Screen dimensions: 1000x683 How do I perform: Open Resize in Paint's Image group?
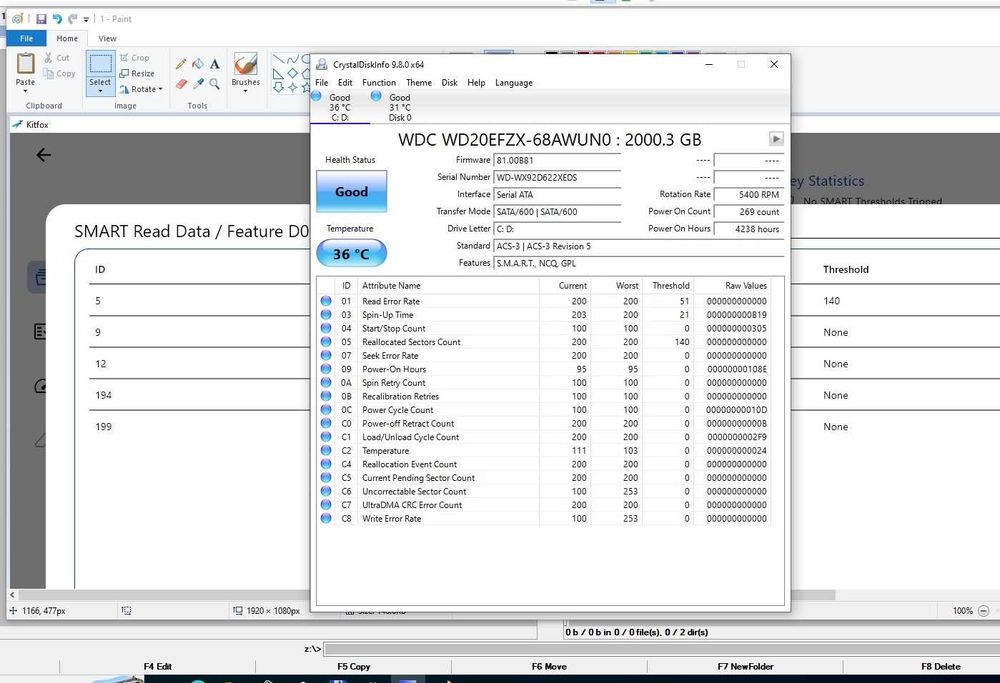pos(136,73)
